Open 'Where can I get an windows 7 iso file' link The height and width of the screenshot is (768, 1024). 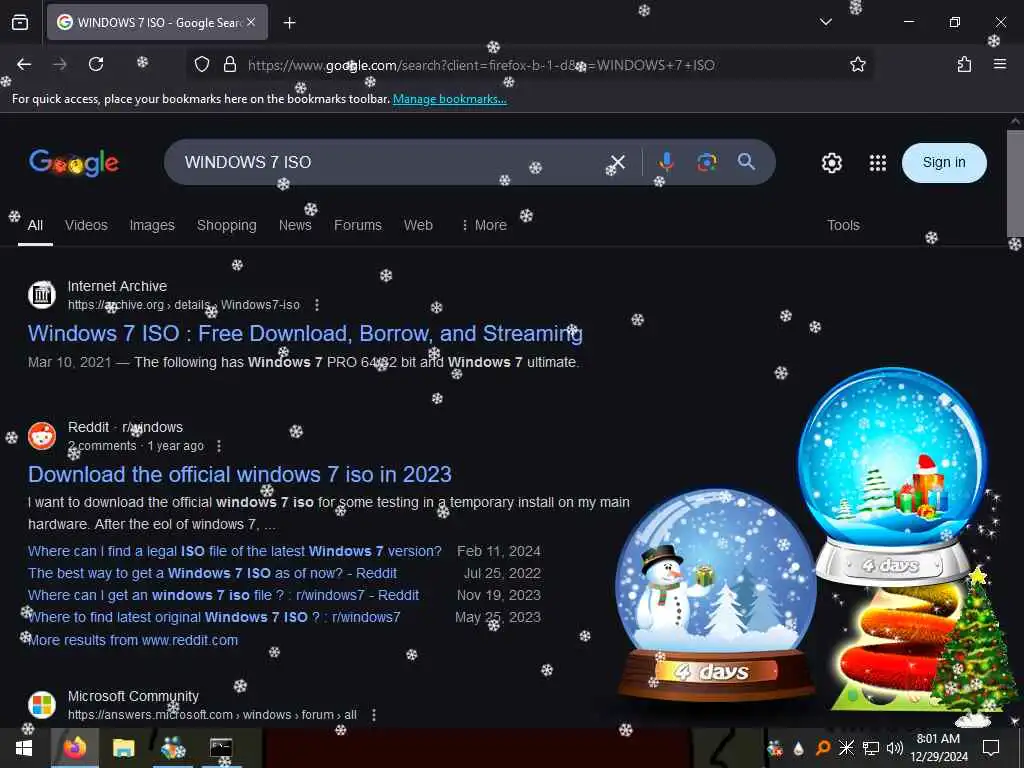tap(223, 596)
